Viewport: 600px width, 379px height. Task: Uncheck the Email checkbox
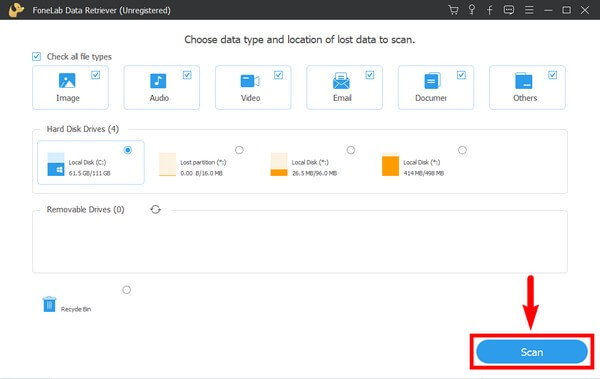[x=370, y=75]
